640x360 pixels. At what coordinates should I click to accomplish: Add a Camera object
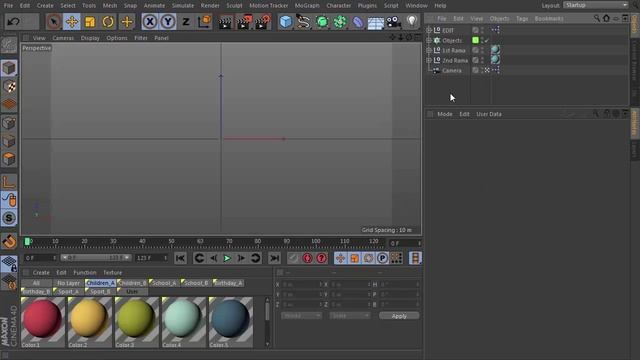pos(393,22)
